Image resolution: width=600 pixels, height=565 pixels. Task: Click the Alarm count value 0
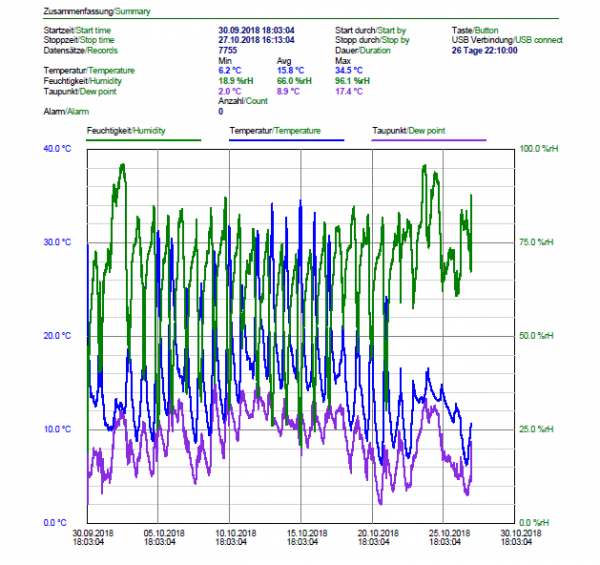220,111
